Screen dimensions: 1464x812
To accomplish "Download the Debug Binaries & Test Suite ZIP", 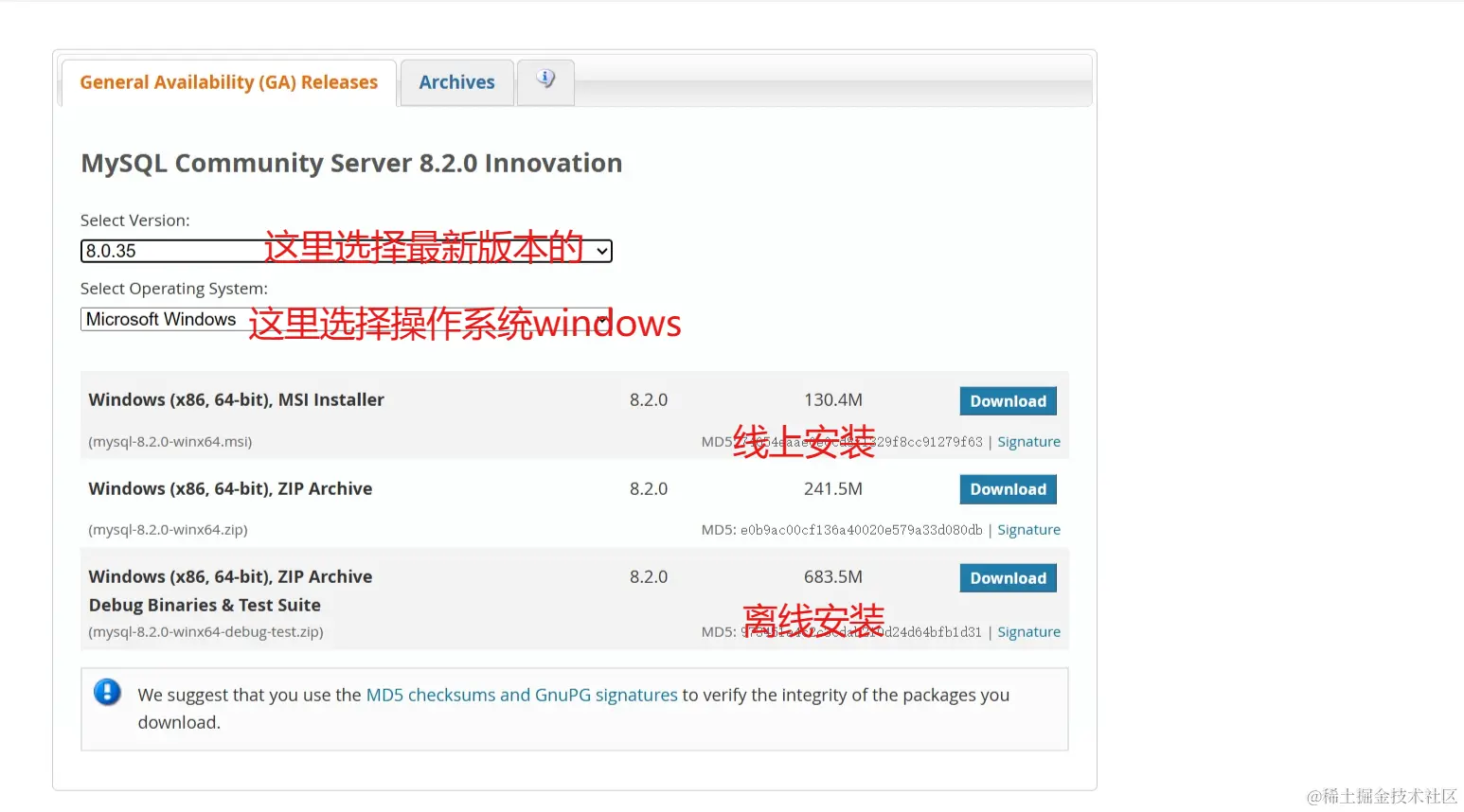I will 1008,578.
